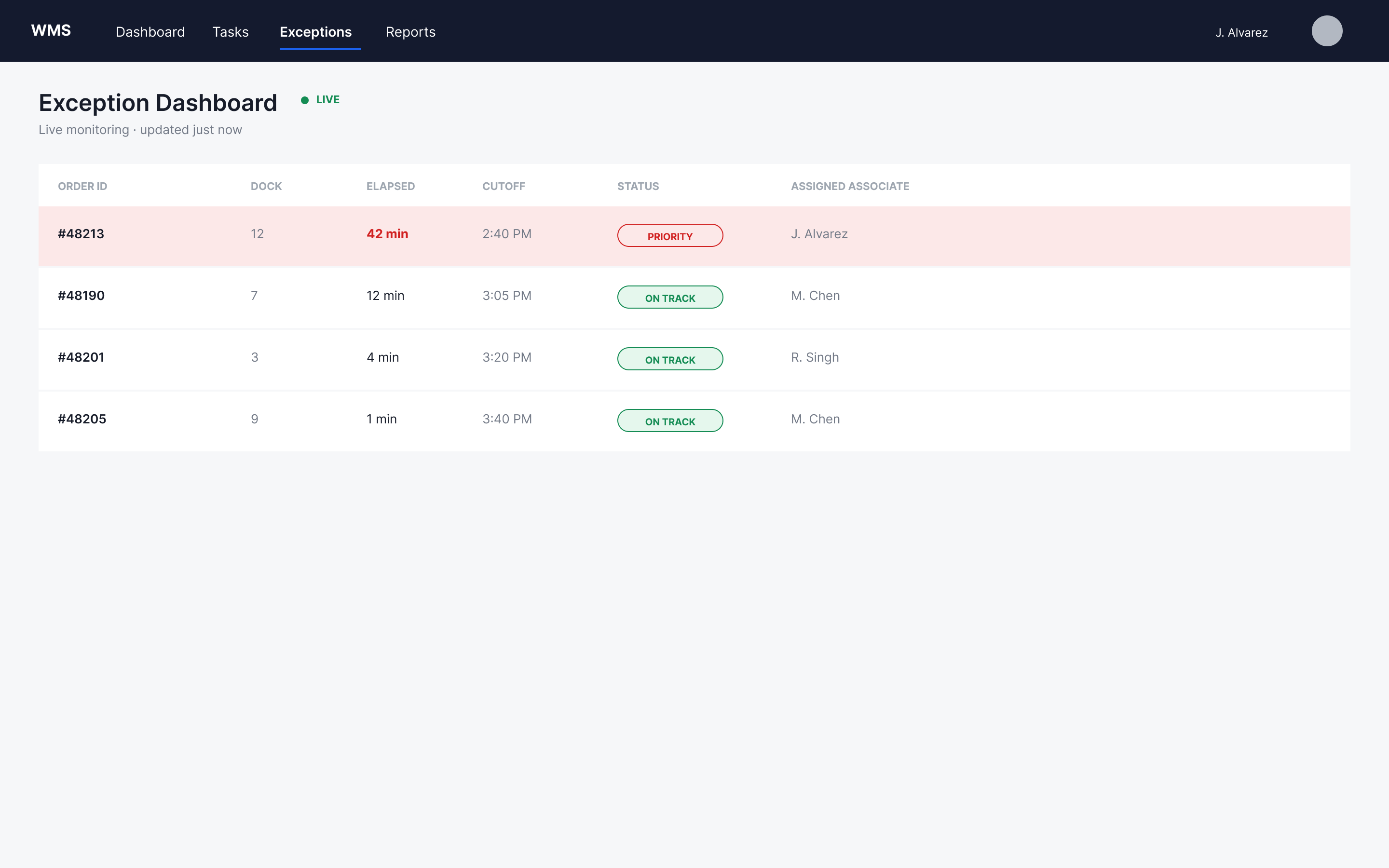Go to the Tasks tab

point(231,32)
